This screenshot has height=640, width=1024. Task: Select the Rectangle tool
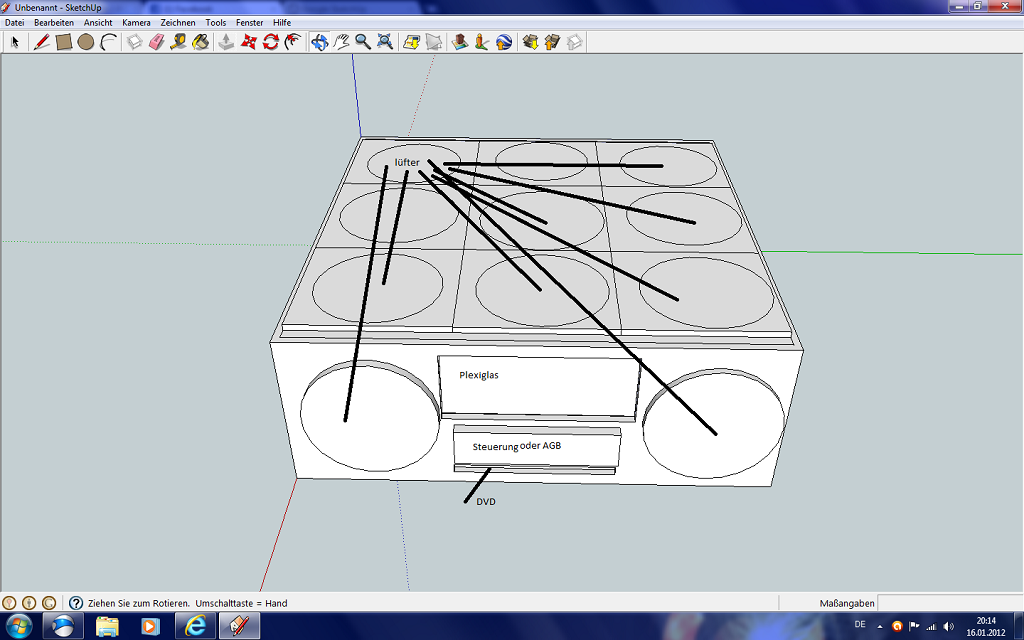[62, 41]
